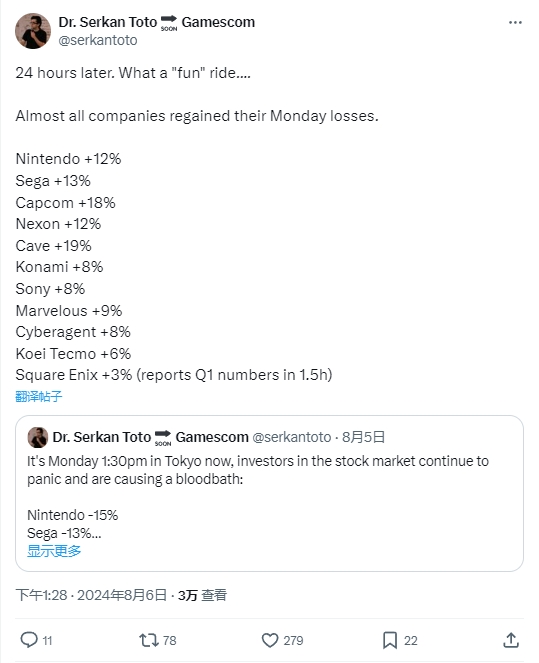
Task: Open the quoted post's 8月5日 date
Action: (x=363, y=437)
